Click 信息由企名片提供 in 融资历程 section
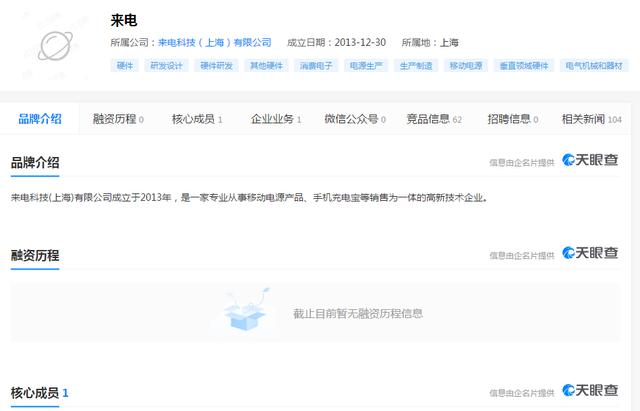Image resolution: width=640 pixels, height=411 pixels. [522, 255]
